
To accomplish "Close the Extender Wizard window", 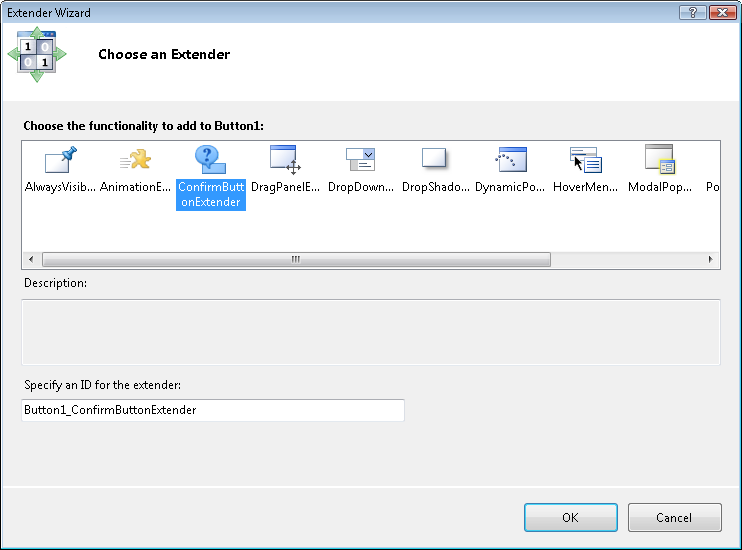I will click(723, 12).
